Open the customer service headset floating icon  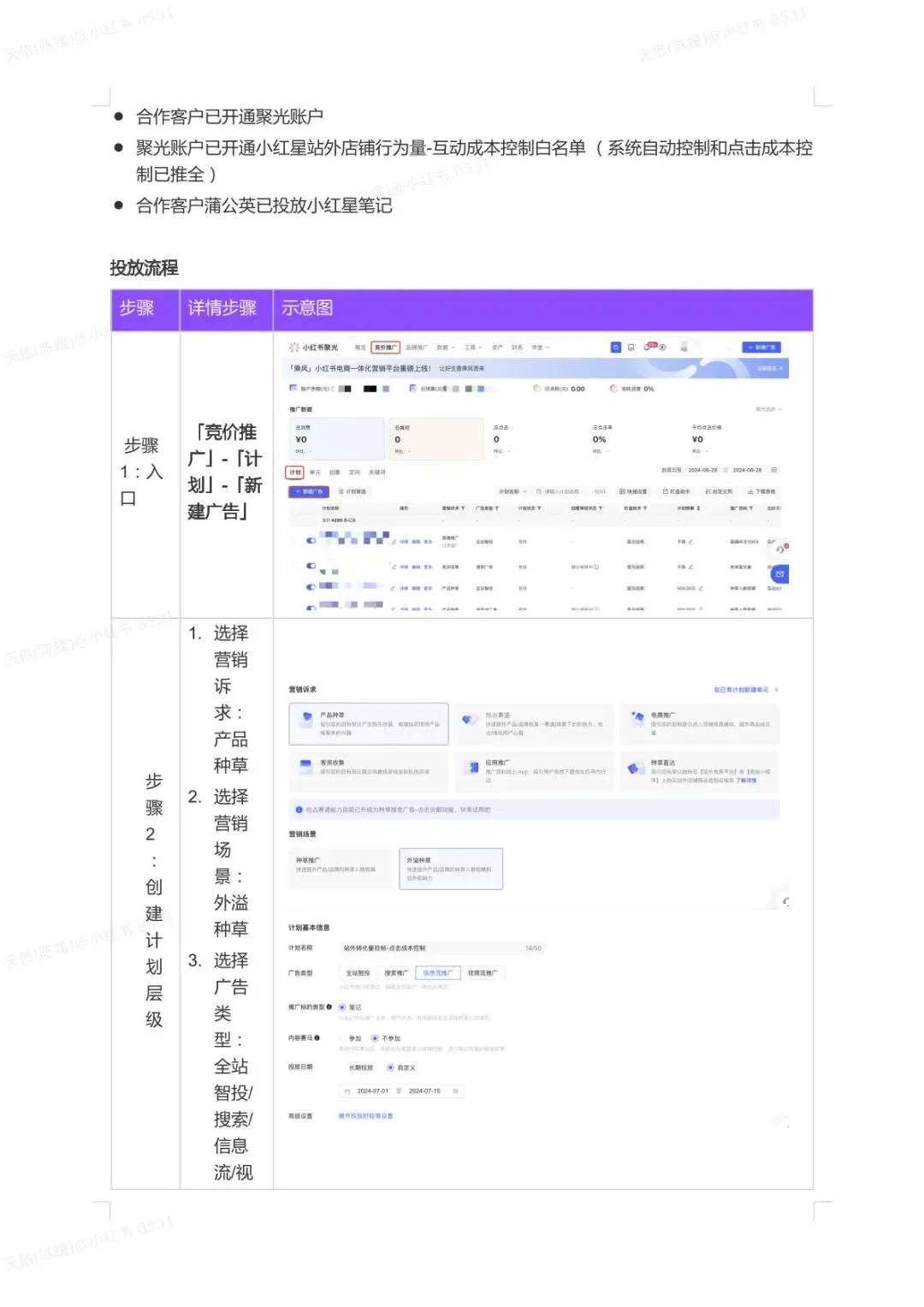[780, 550]
